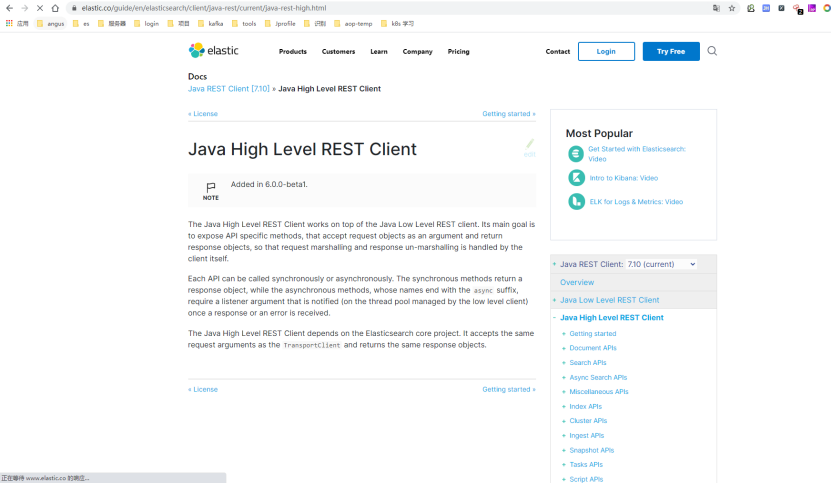Expand Document APIs in sidebar tree
Viewport: 831px width, 484px height.
click(564, 348)
